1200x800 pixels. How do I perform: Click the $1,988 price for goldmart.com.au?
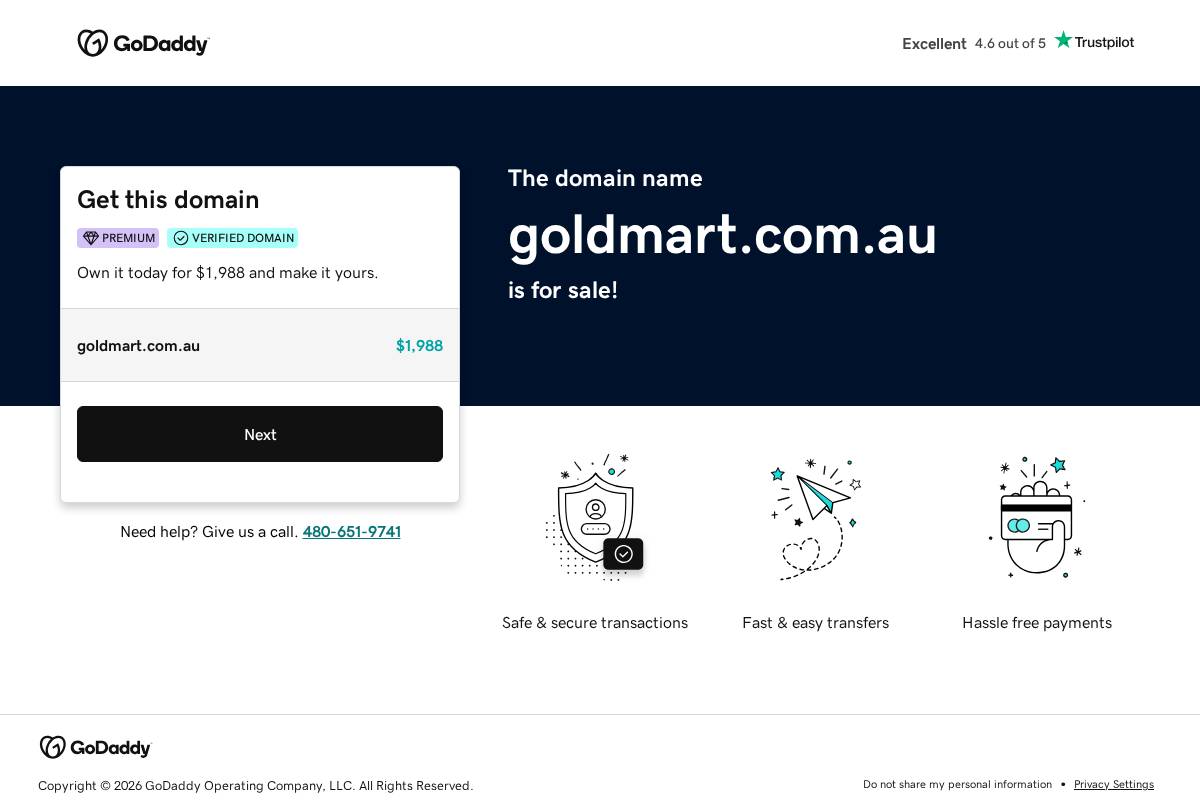point(419,346)
